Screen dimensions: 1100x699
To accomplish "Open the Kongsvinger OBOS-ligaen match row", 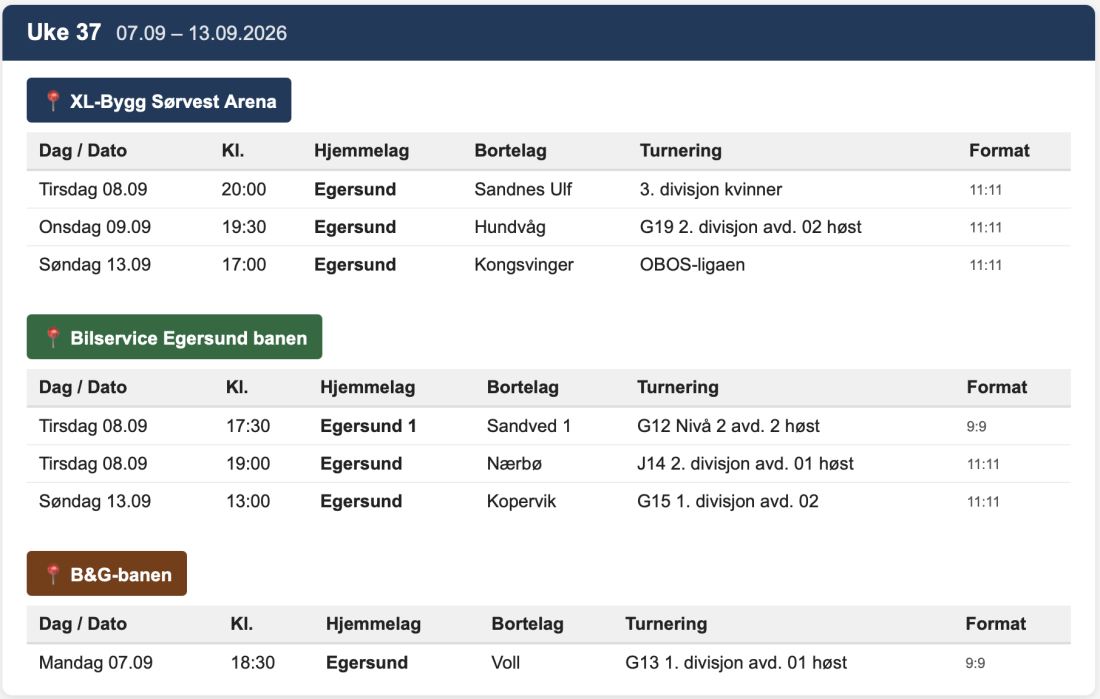I will [x=549, y=265].
